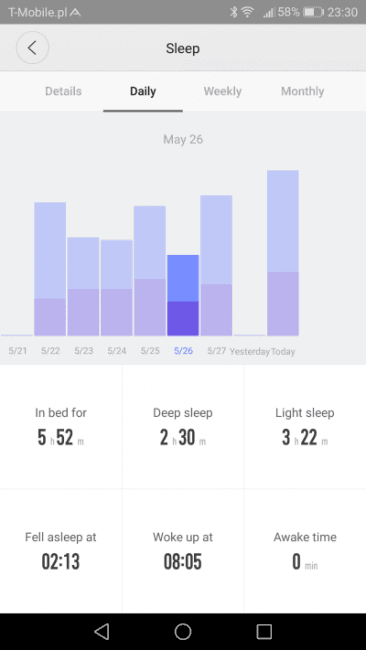
Task: Open the Weekly tab
Action: (223, 91)
